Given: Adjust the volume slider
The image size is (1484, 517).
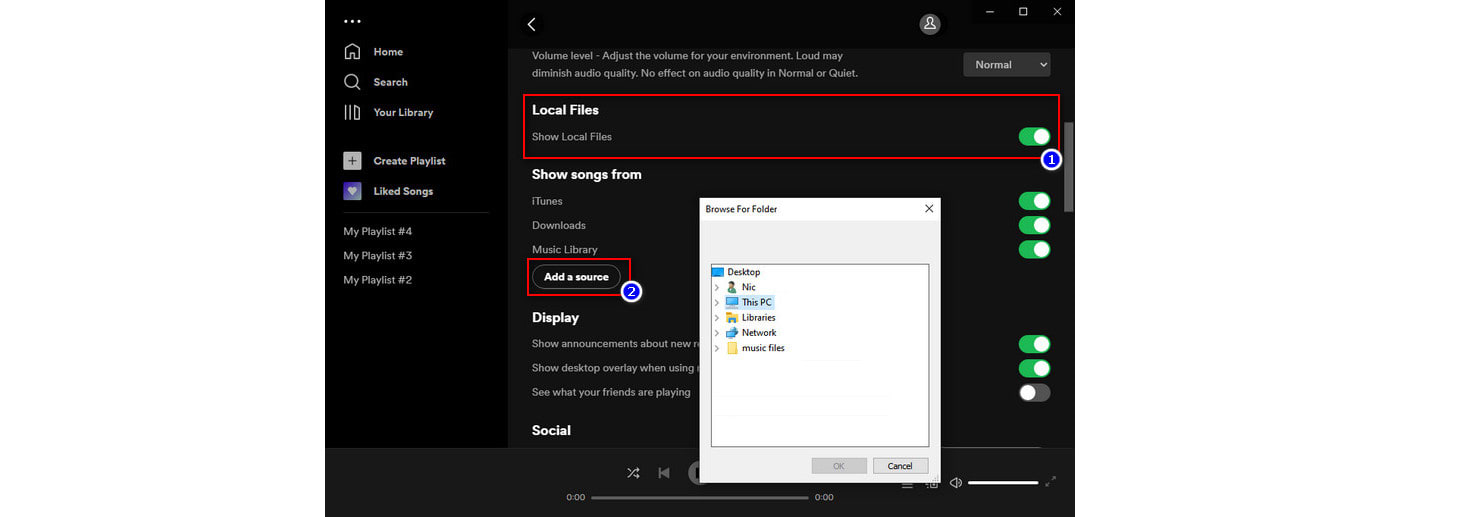Looking at the screenshot, I should coord(1003,483).
